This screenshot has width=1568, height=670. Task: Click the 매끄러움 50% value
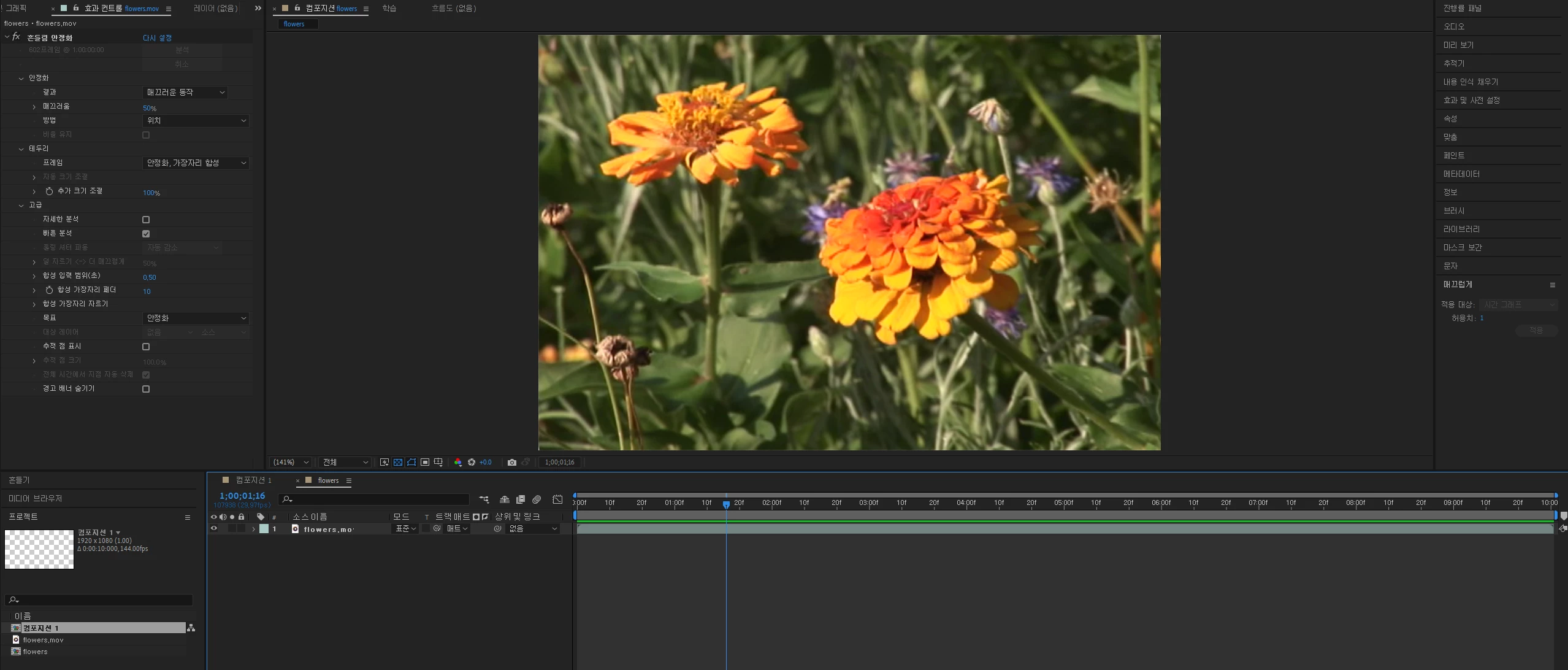click(x=149, y=108)
